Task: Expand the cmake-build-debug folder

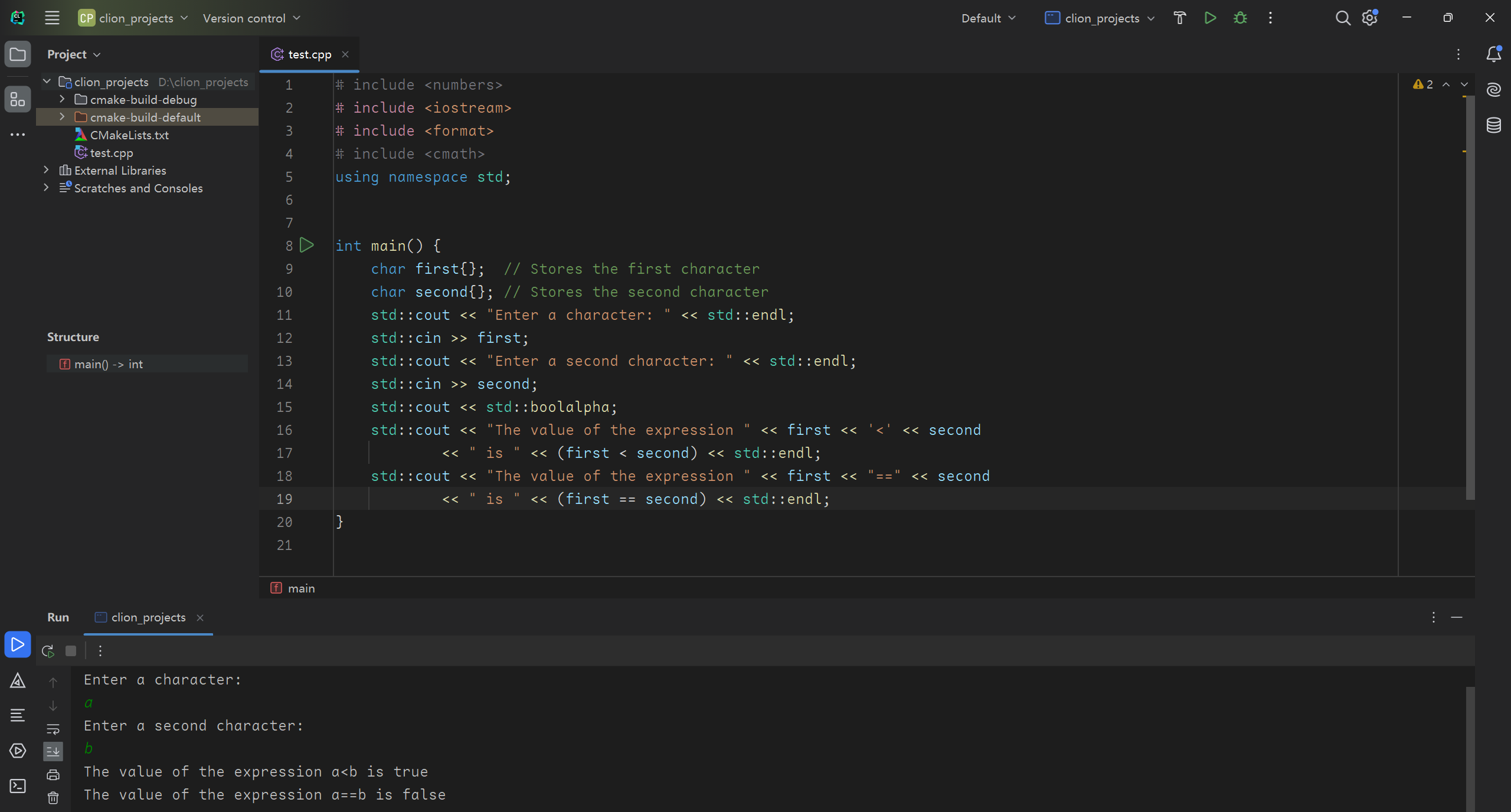Action: 62,100
